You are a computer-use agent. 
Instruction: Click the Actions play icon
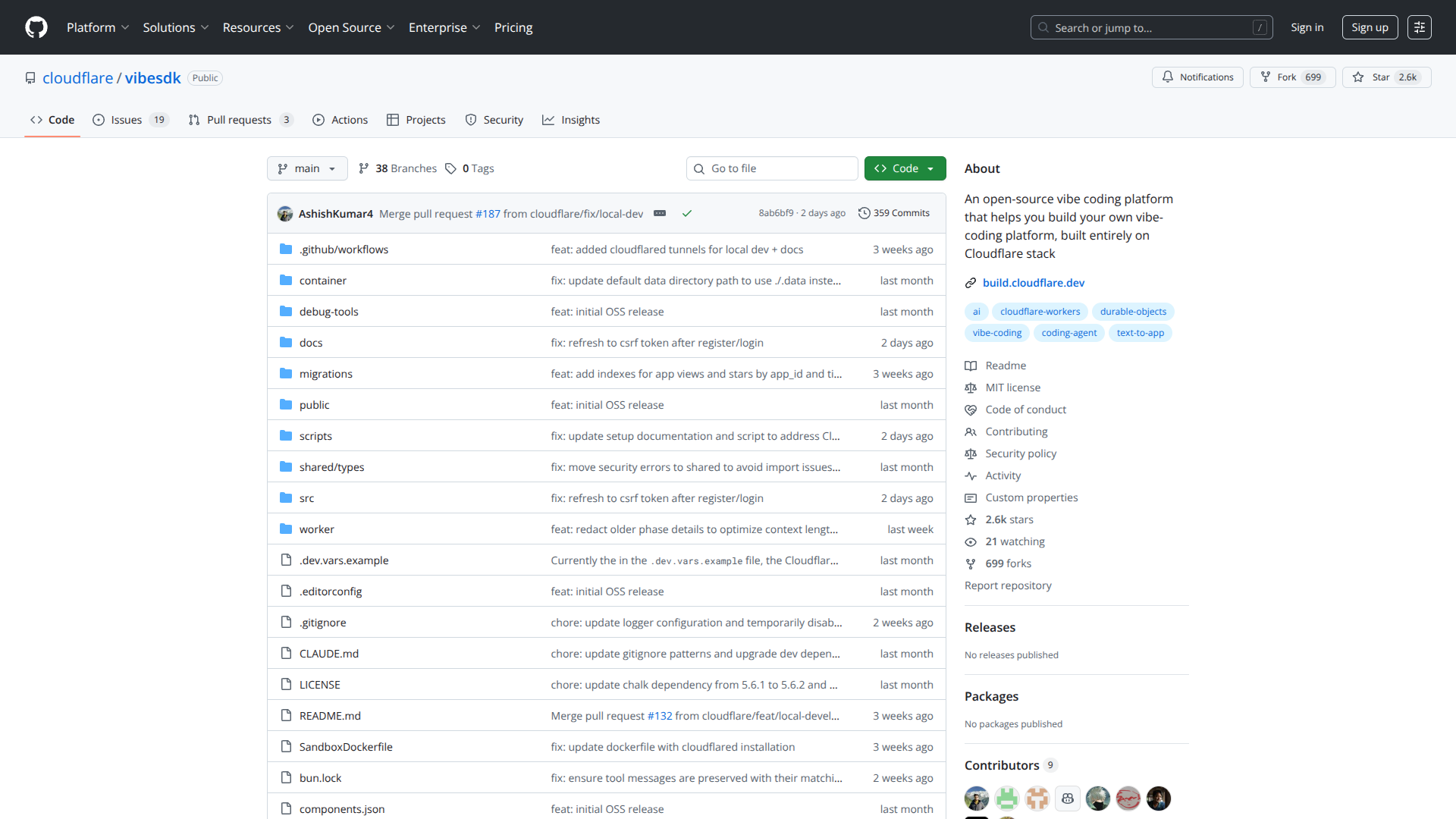tap(318, 119)
